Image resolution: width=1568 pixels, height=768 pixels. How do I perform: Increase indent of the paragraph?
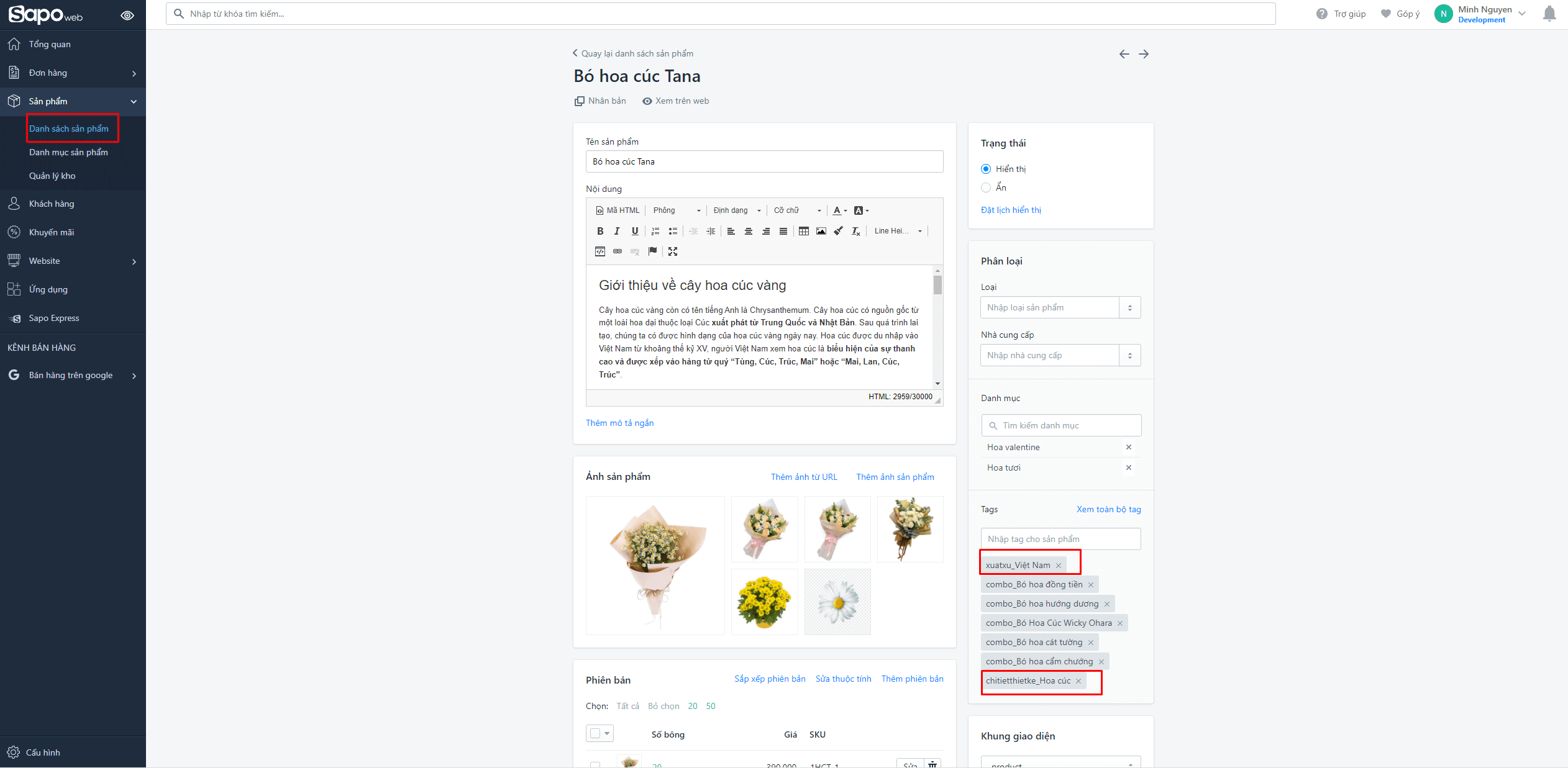(x=711, y=231)
